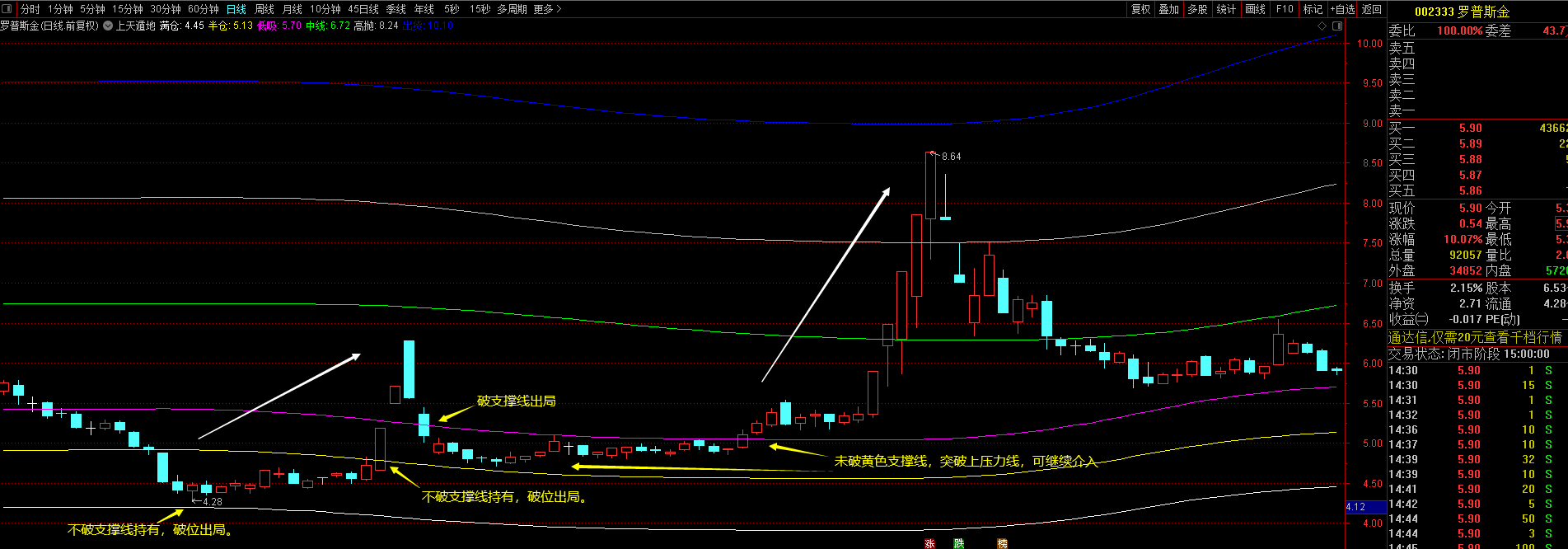
Task: Click the orange 榜 marker at chart bottom
Action: [x=1002, y=543]
